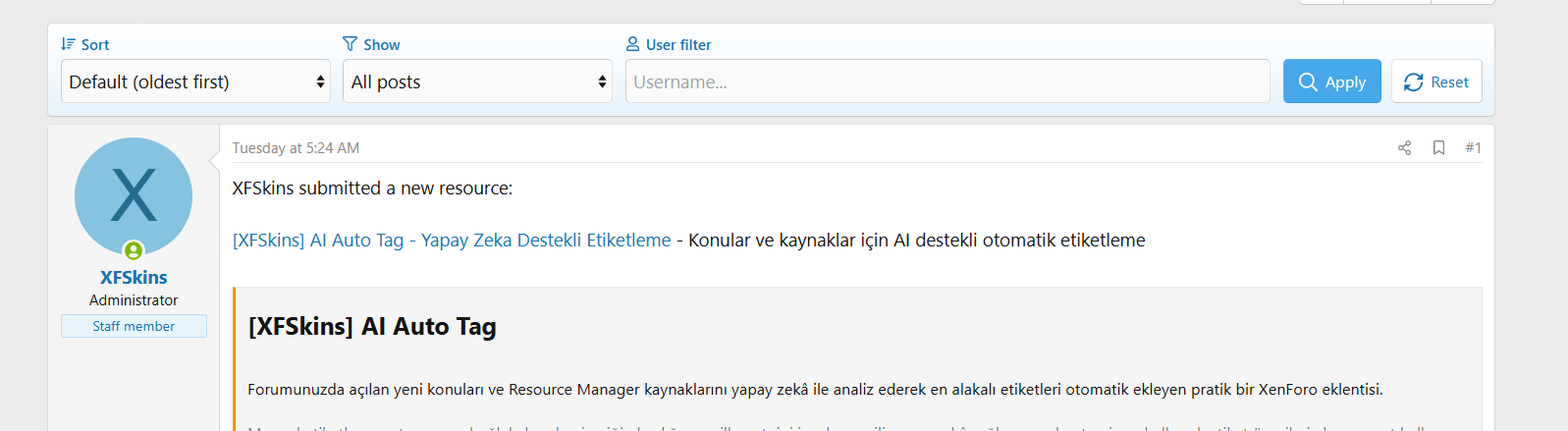Click the online status indicator on avatar
Image resolution: width=1568 pixels, height=431 pixels.
click(134, 250)
